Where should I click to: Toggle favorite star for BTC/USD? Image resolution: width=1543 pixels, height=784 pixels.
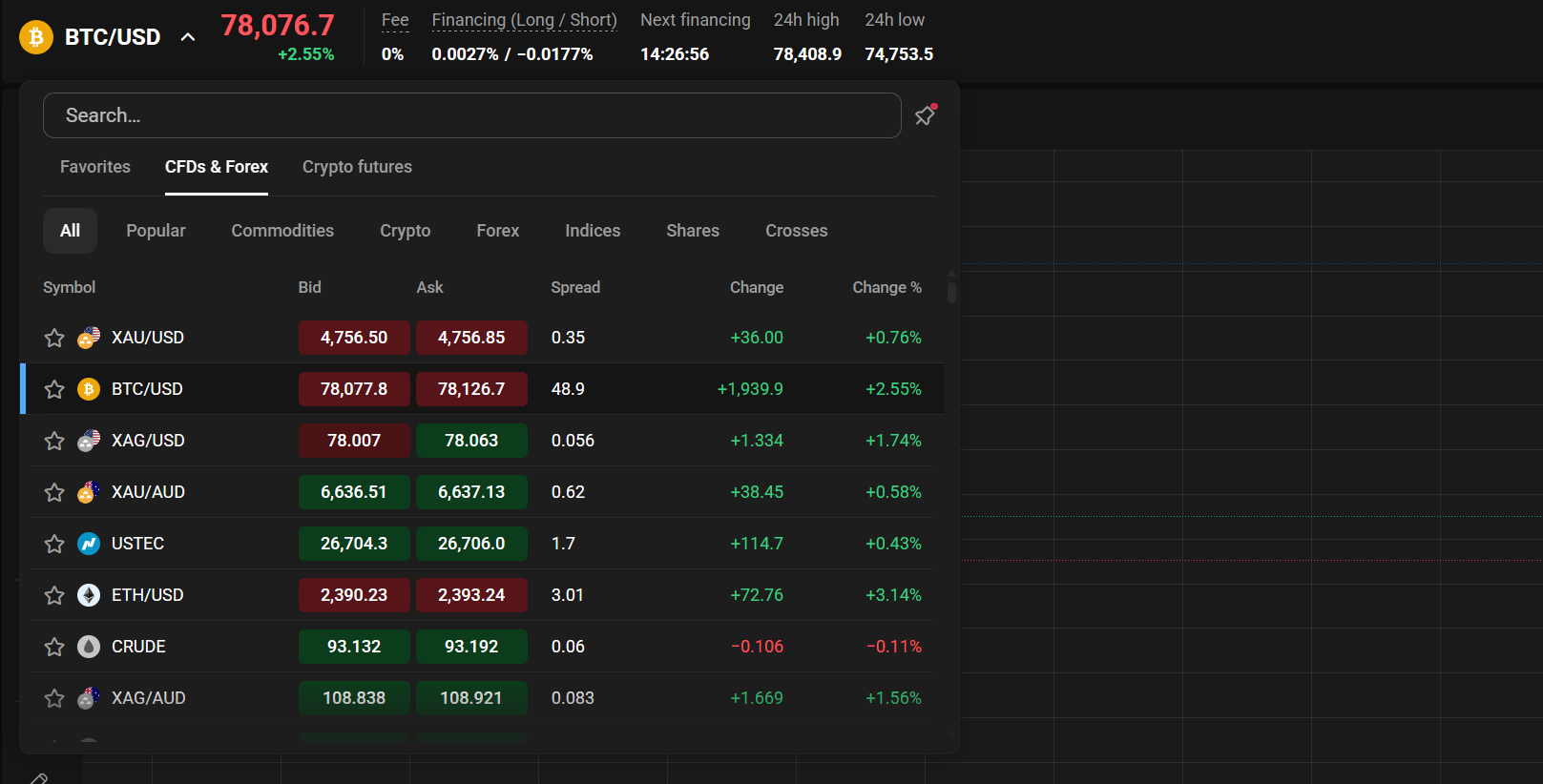(x=54, y=389)
